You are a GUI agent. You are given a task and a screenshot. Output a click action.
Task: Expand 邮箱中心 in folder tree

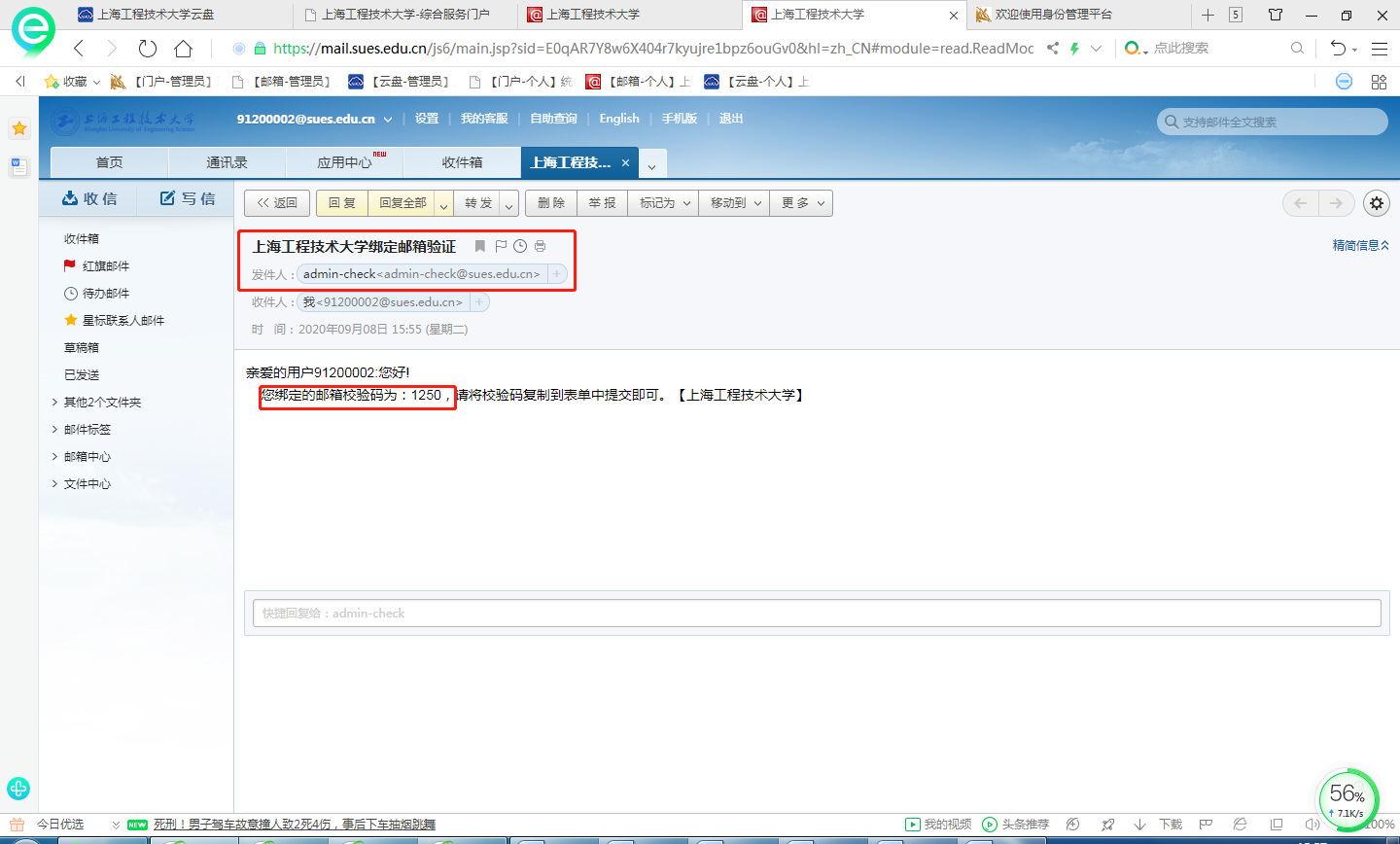(x=54, y=456)
